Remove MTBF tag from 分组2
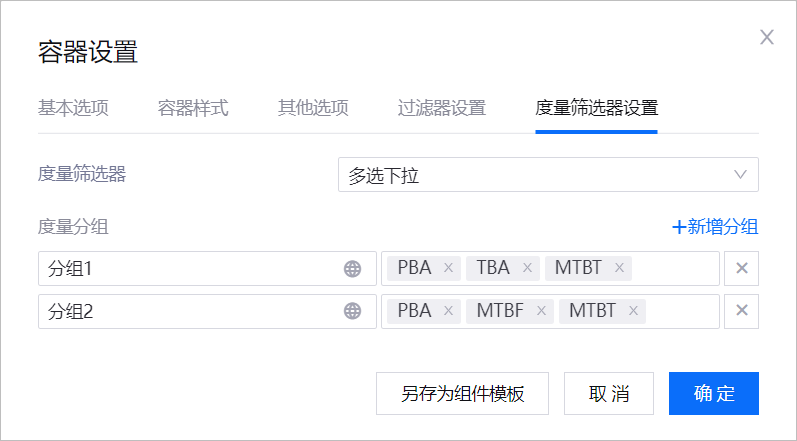This screenshot has height=441, width=797. [x=541, y=311]
